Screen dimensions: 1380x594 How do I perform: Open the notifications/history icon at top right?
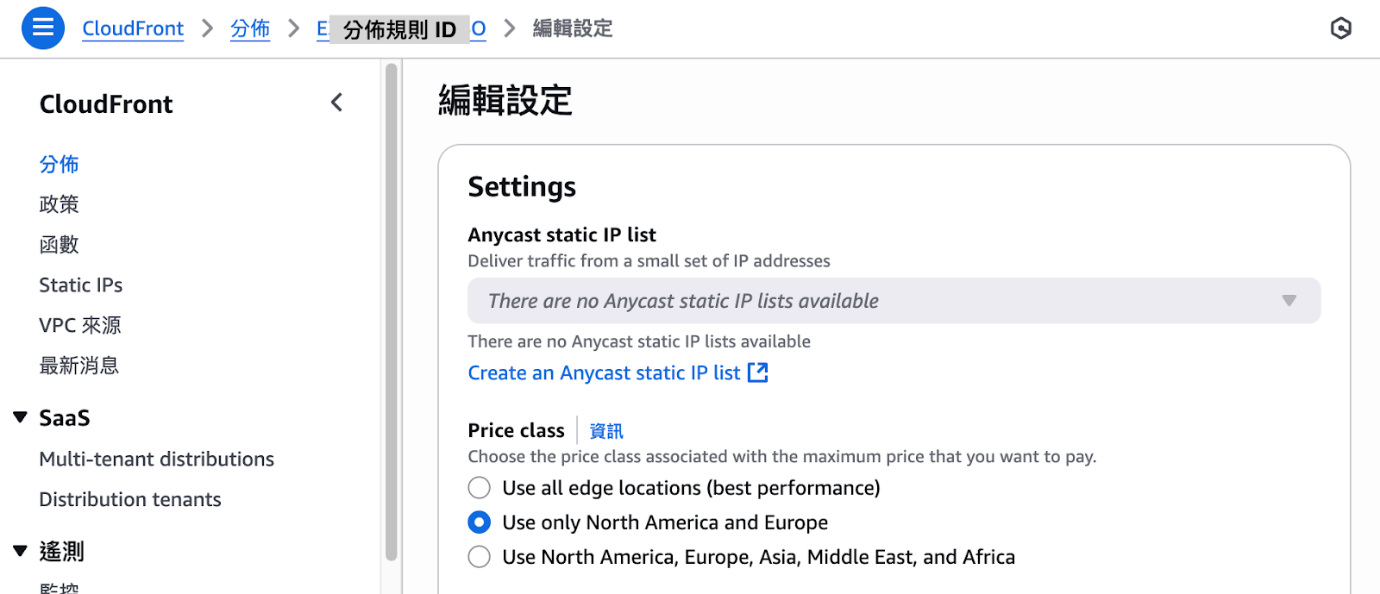[x=1341, y=29]
